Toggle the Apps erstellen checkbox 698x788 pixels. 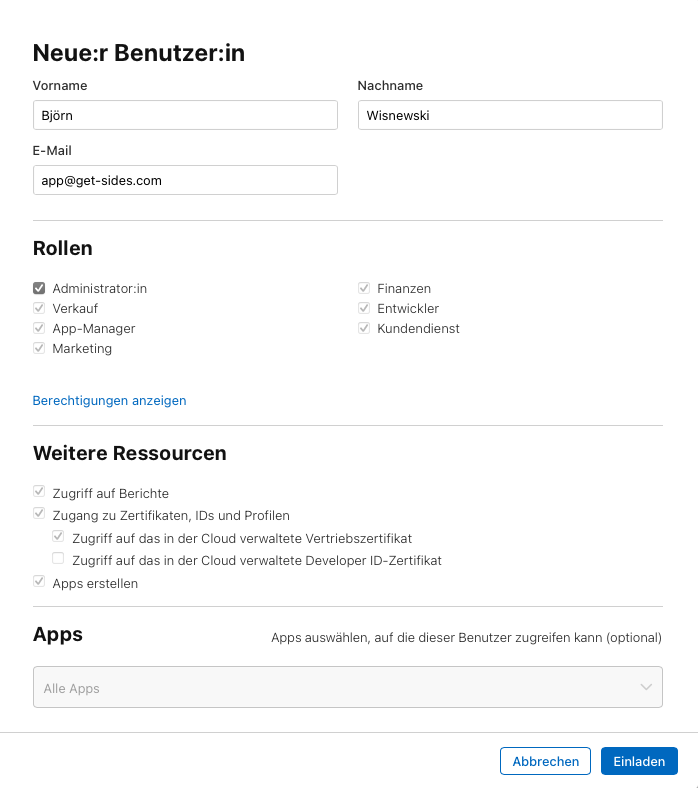click(x=39, y=581)
